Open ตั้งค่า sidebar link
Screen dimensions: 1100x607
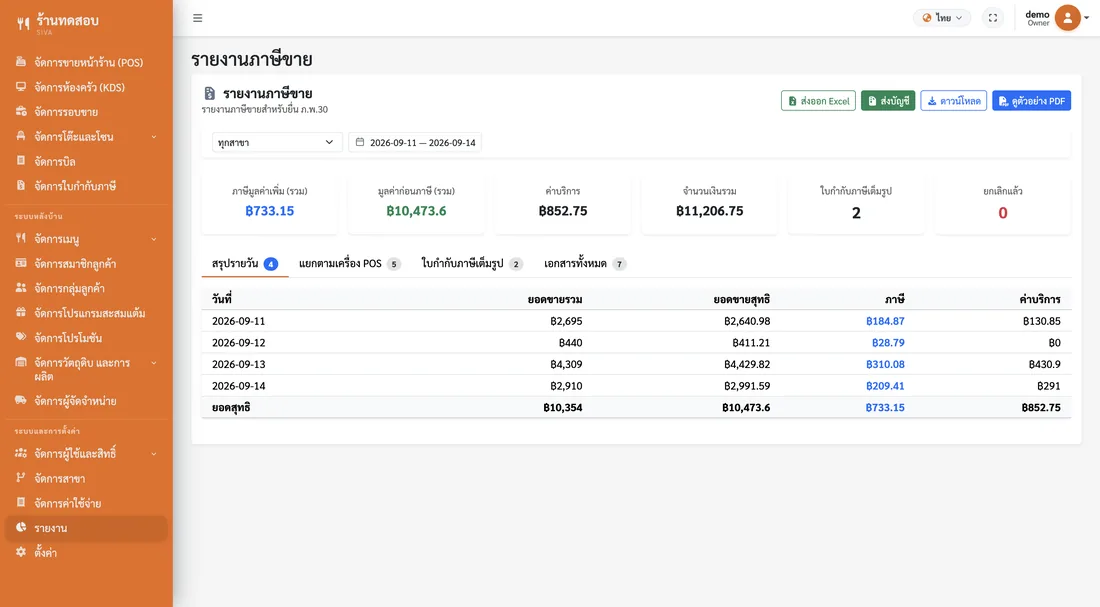pyautogui.click(x=86, y=552)
